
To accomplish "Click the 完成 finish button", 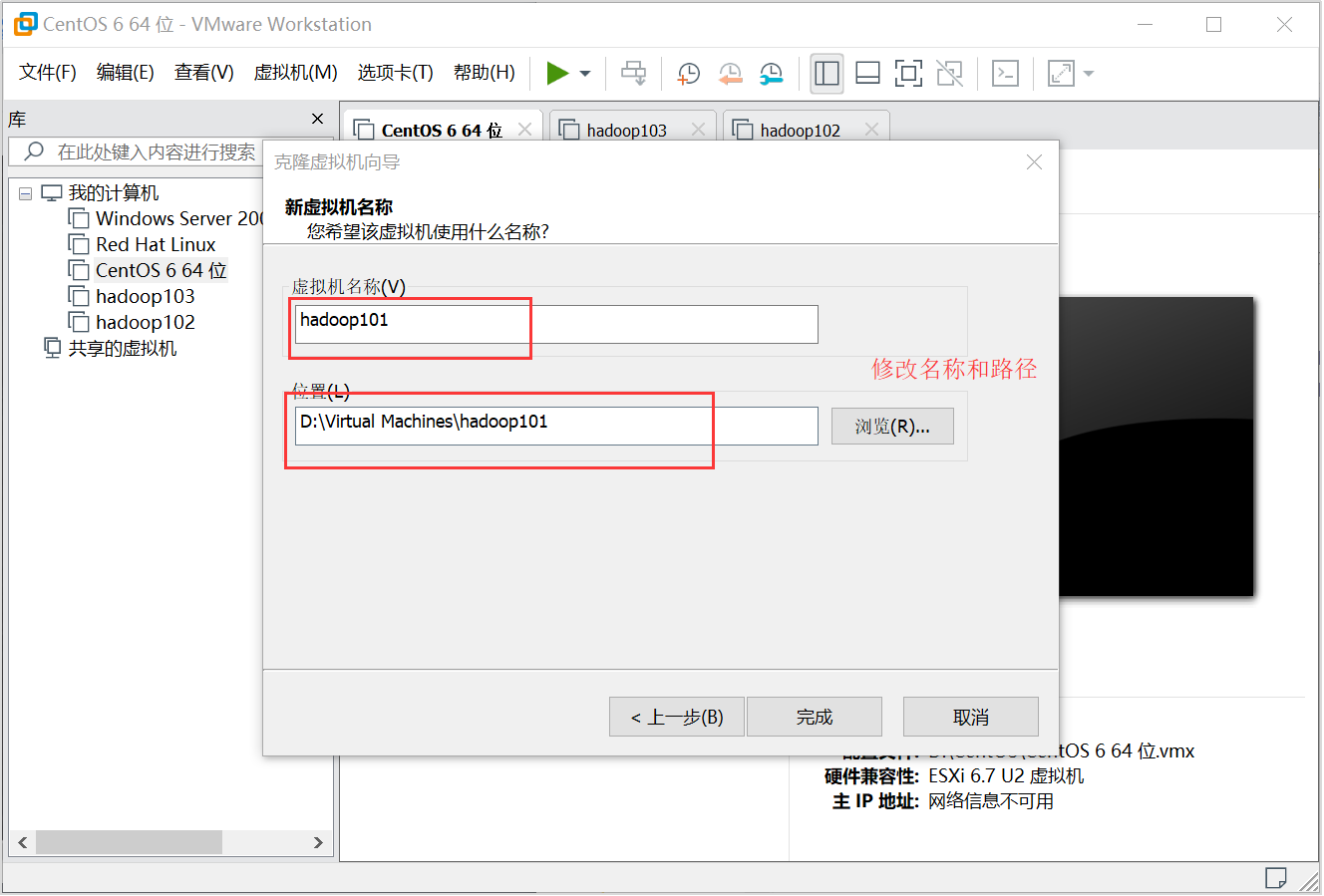I will pyautogui.click(x=815, y=717).
